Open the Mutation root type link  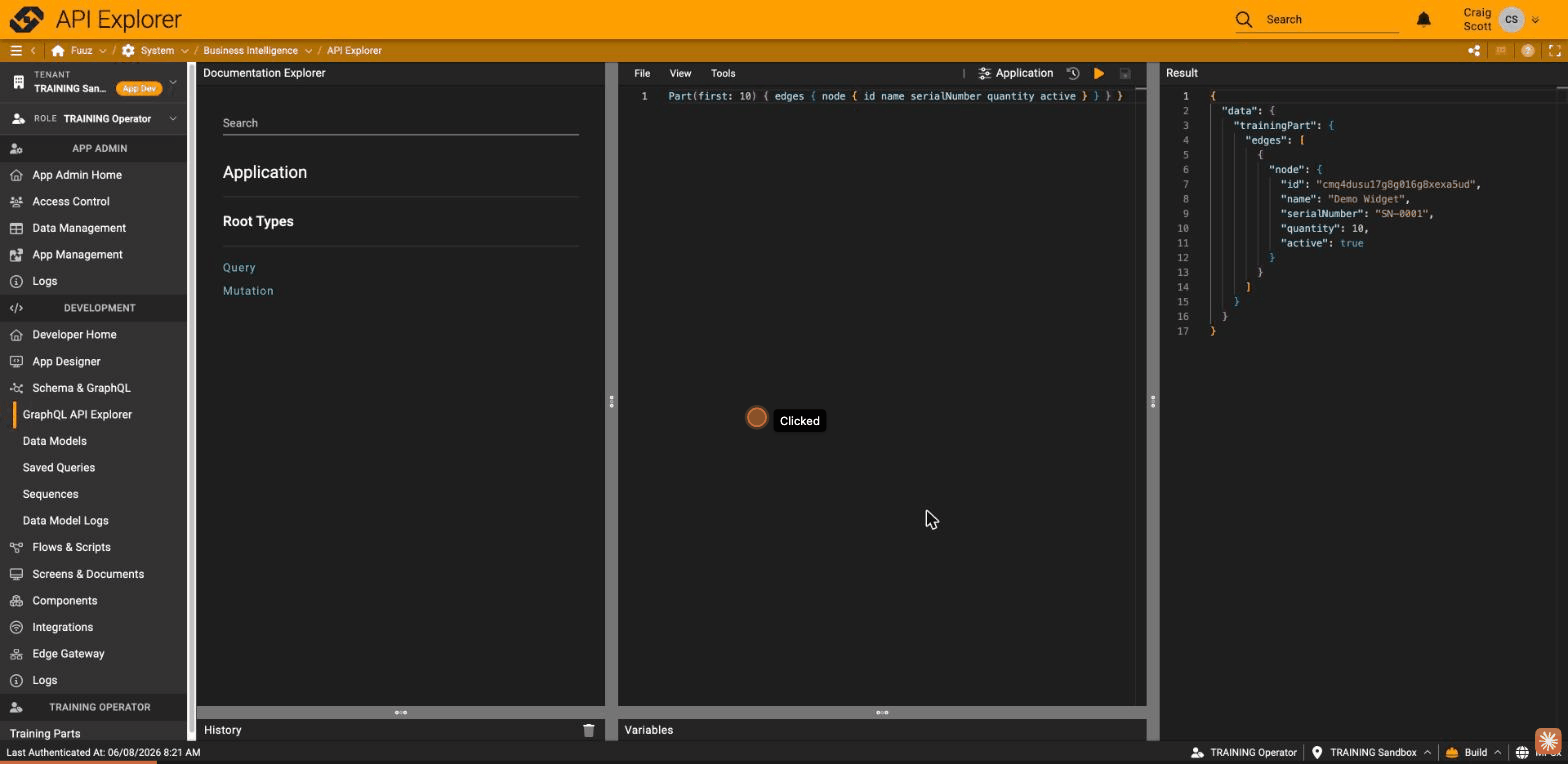248,291
